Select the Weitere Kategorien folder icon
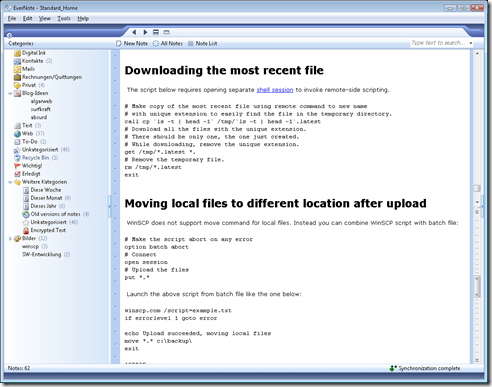Image resolution: width=492 pixels, height=387 pixels. pos(17,182)
